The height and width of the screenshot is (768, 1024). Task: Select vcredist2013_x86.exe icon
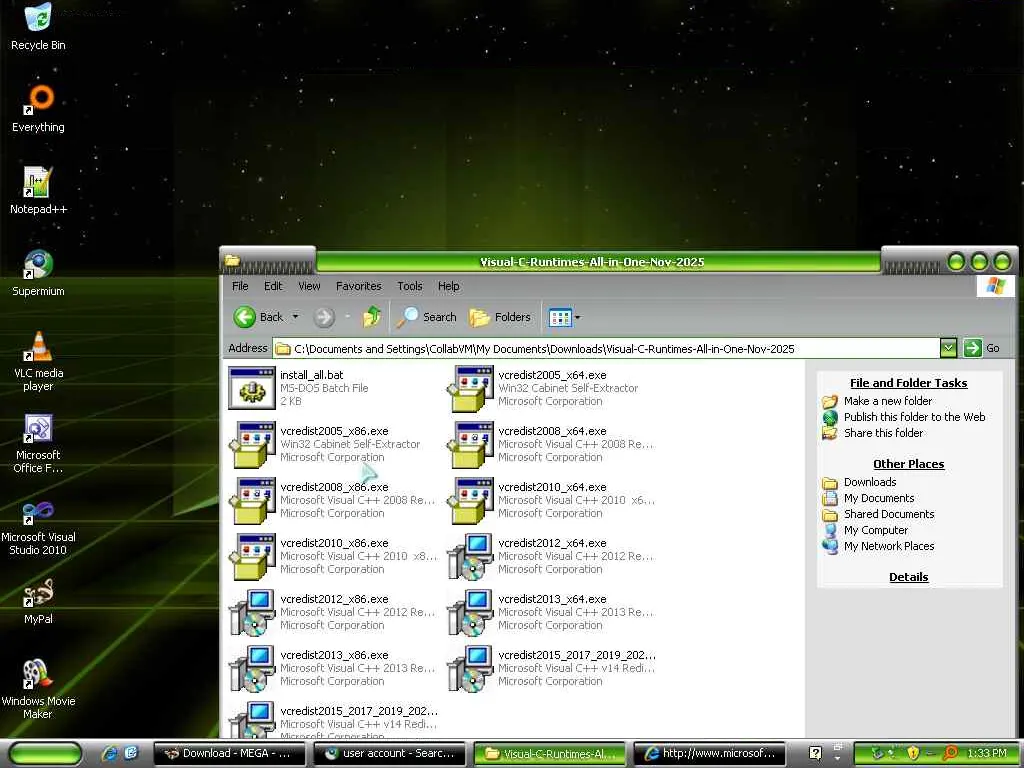251,669
